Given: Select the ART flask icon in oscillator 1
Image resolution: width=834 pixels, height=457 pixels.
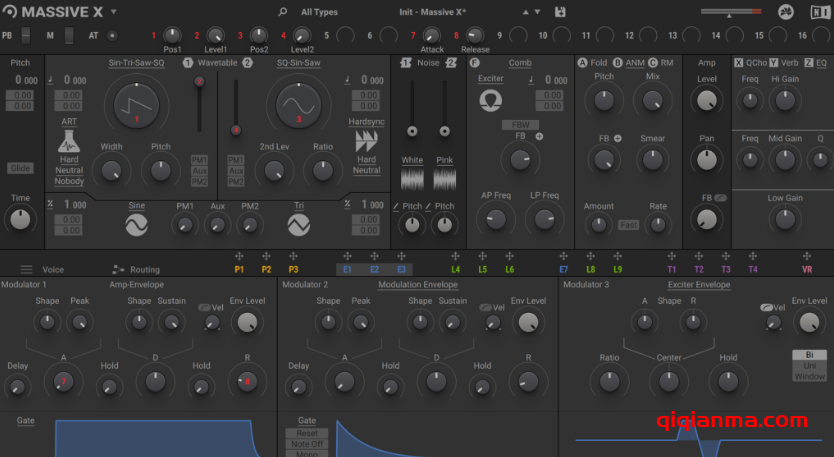Looking at the screenshot, I should point(69,141).
